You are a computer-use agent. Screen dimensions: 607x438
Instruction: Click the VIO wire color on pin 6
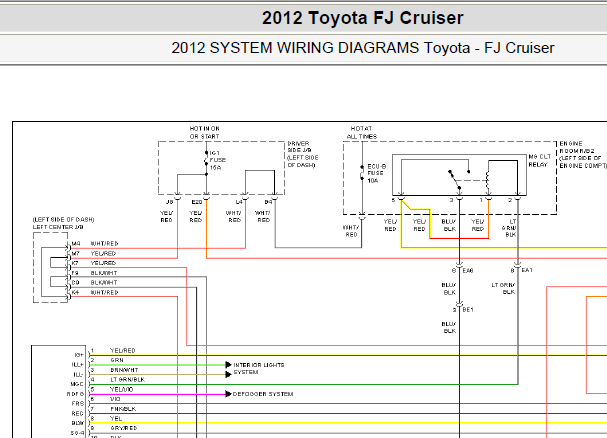pyautogui.click(x=115, y=399)
